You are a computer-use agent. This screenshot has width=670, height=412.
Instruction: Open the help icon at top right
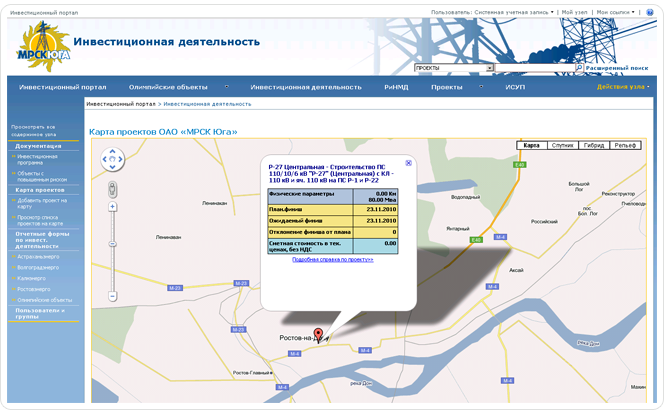pos(649,12)
